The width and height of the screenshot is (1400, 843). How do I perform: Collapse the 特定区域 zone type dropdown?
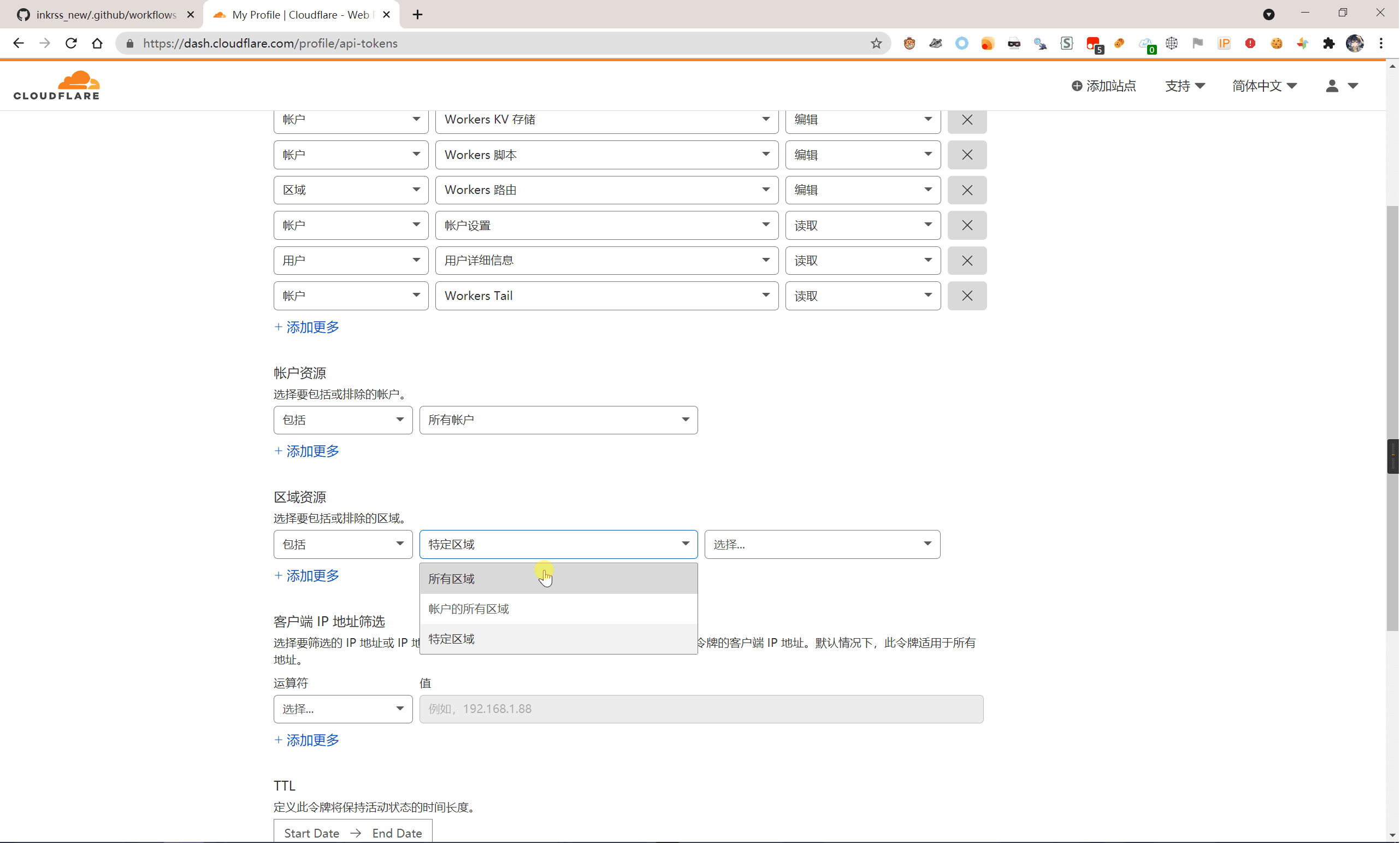558,545
